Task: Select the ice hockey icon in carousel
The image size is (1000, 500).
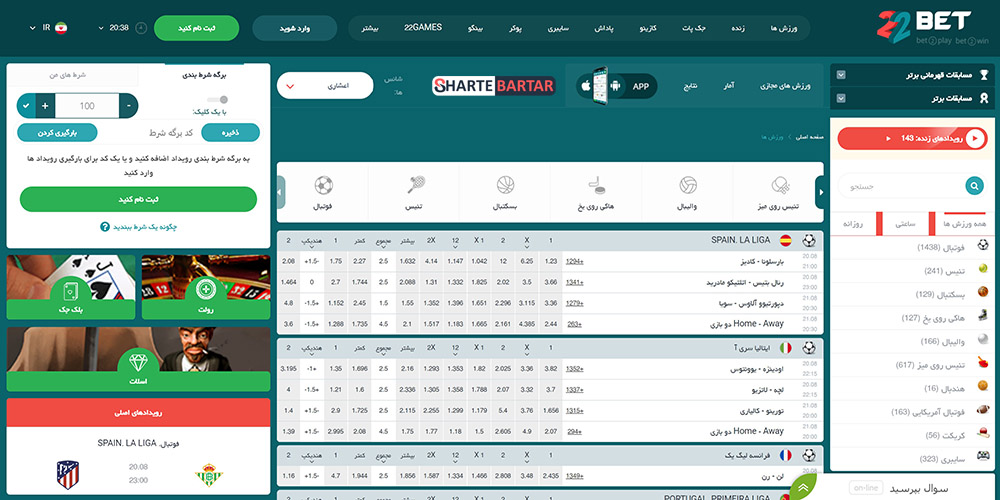Action: (x=597, y=185)
